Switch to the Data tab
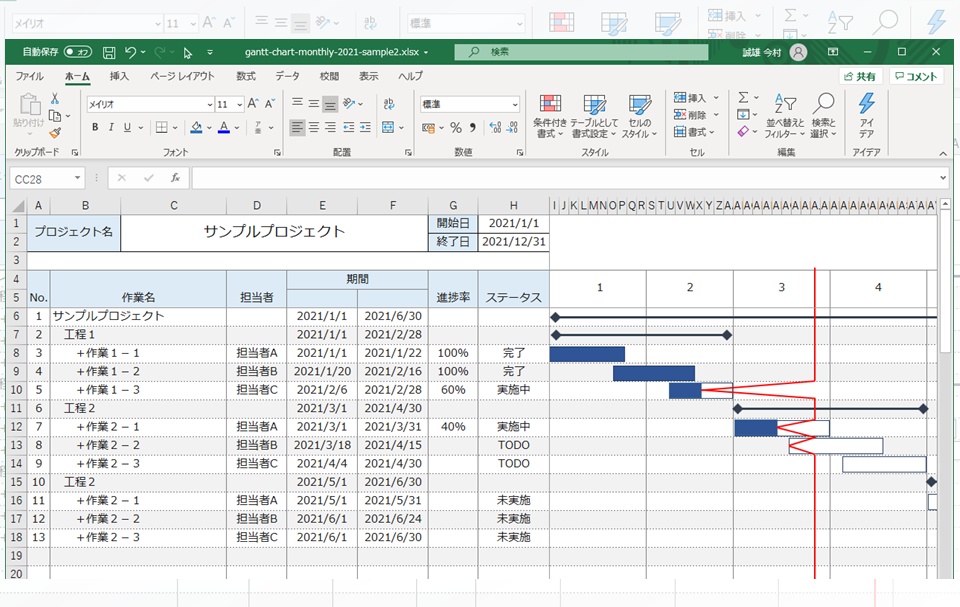The width and height of the screenshot is (960, 607). 287,77
